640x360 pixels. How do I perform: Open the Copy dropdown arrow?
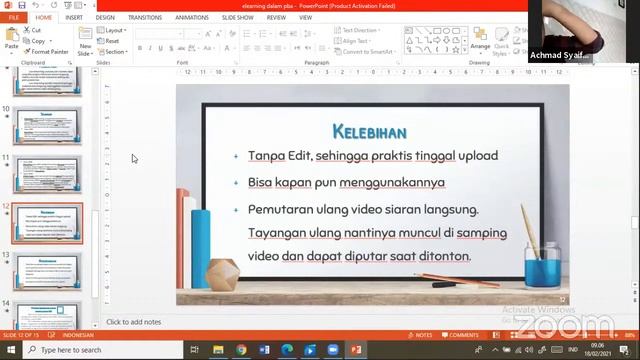pos(51,41)
